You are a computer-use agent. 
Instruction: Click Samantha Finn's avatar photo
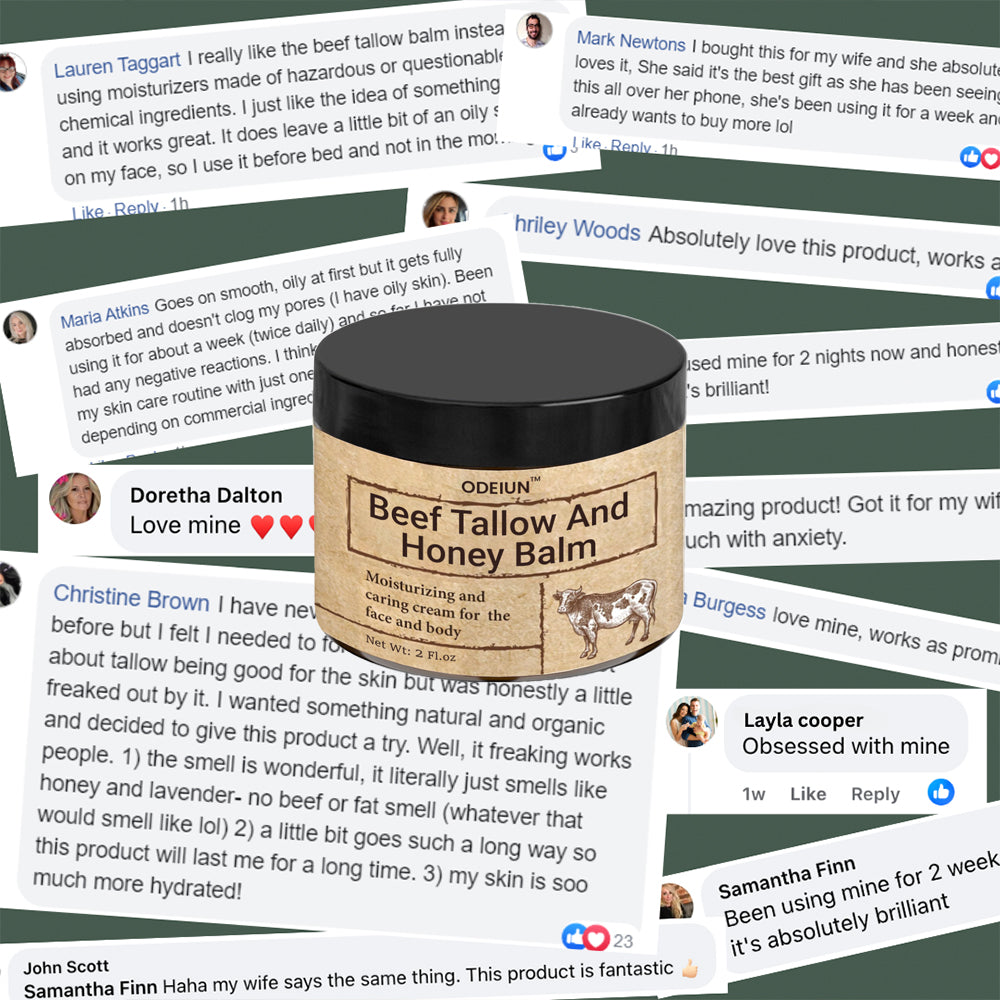676,901
